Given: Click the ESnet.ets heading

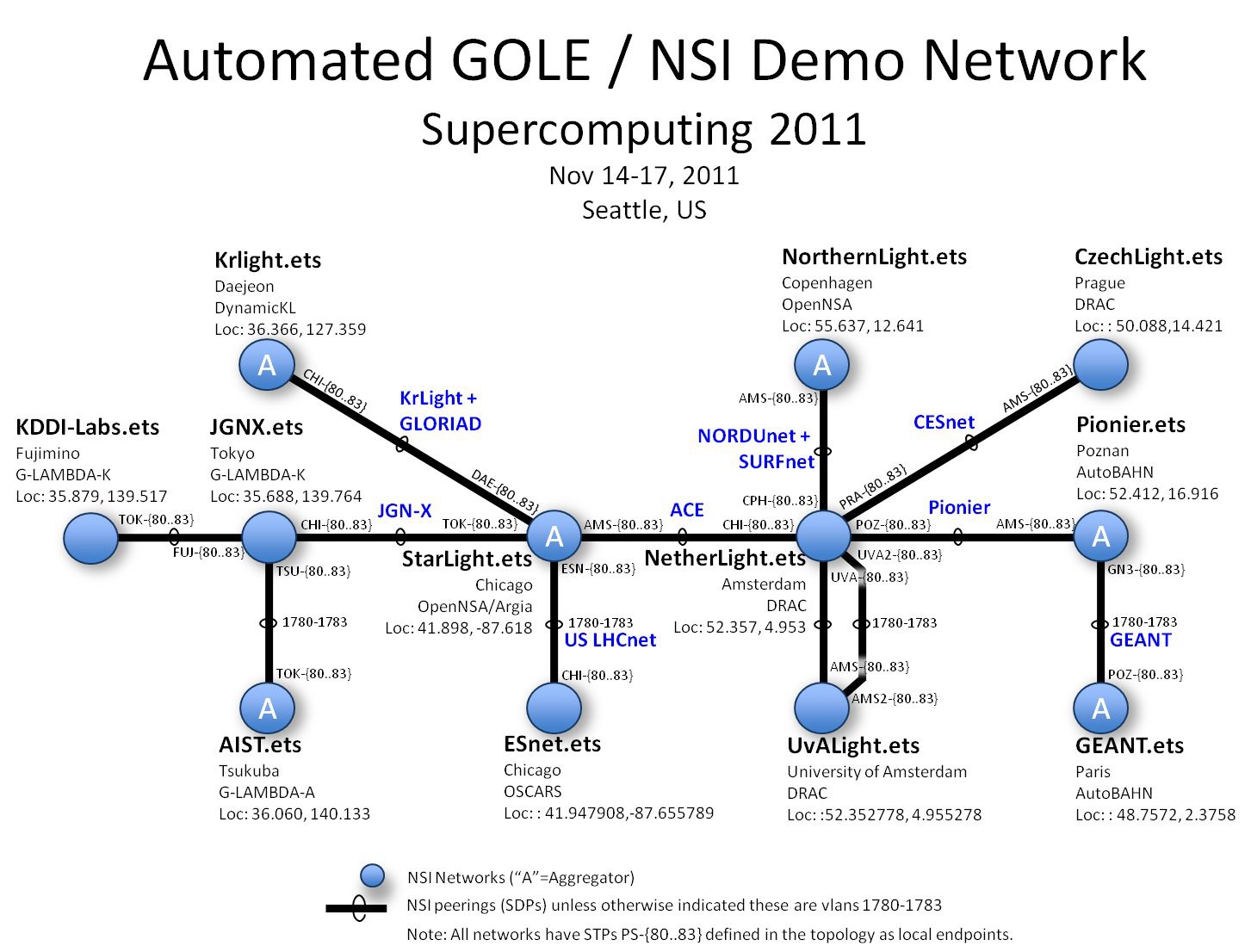Looking at the screenshot, I should tap(553, 744).
